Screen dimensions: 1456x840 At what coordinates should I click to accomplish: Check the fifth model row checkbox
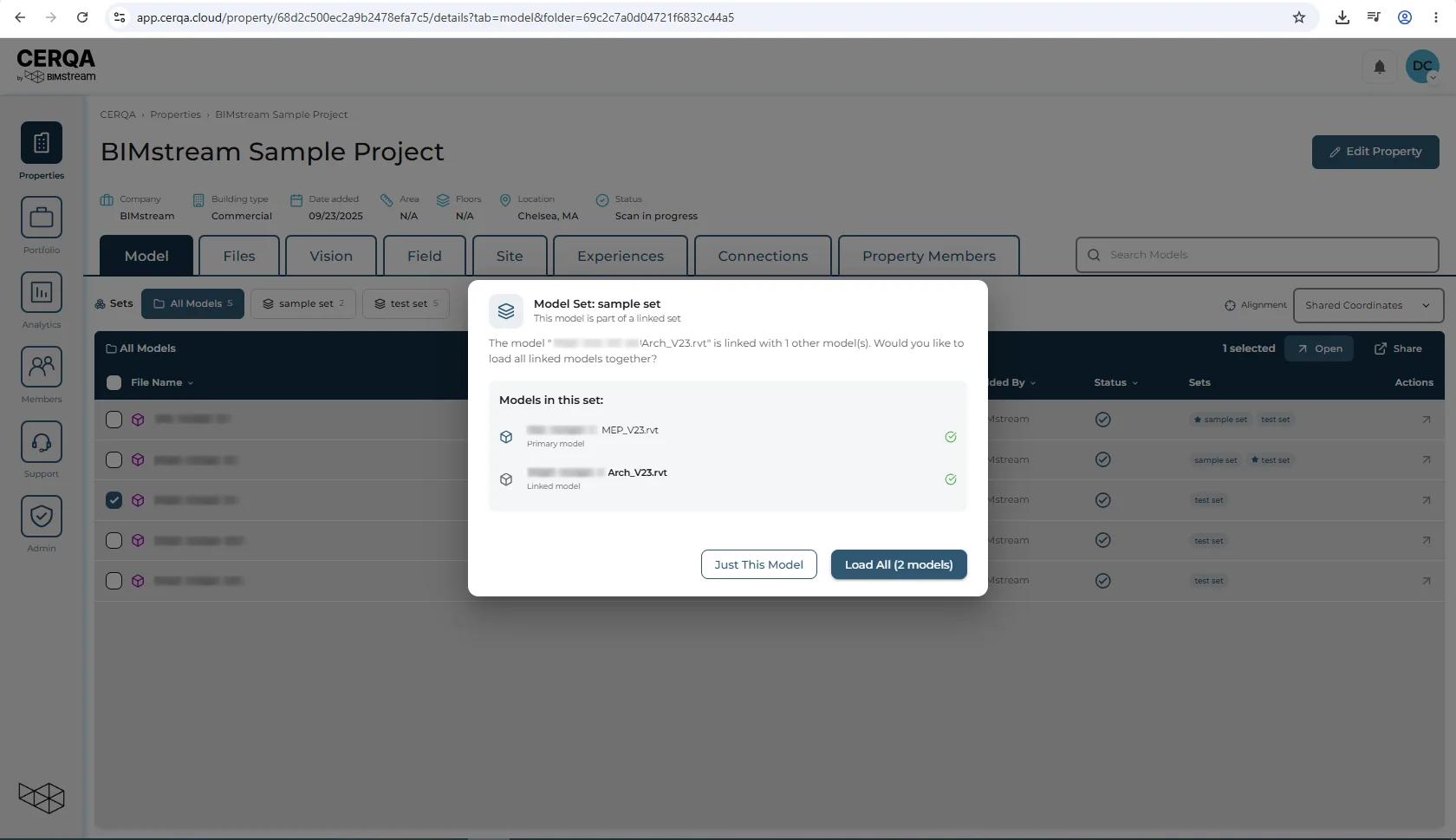click(x=114, y=581)
